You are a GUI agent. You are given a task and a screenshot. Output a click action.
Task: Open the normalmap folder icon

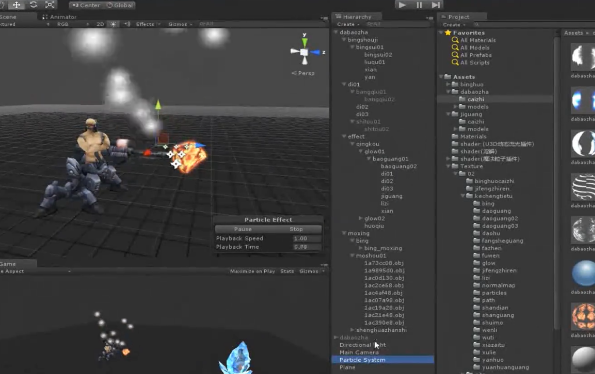[477, 285]
